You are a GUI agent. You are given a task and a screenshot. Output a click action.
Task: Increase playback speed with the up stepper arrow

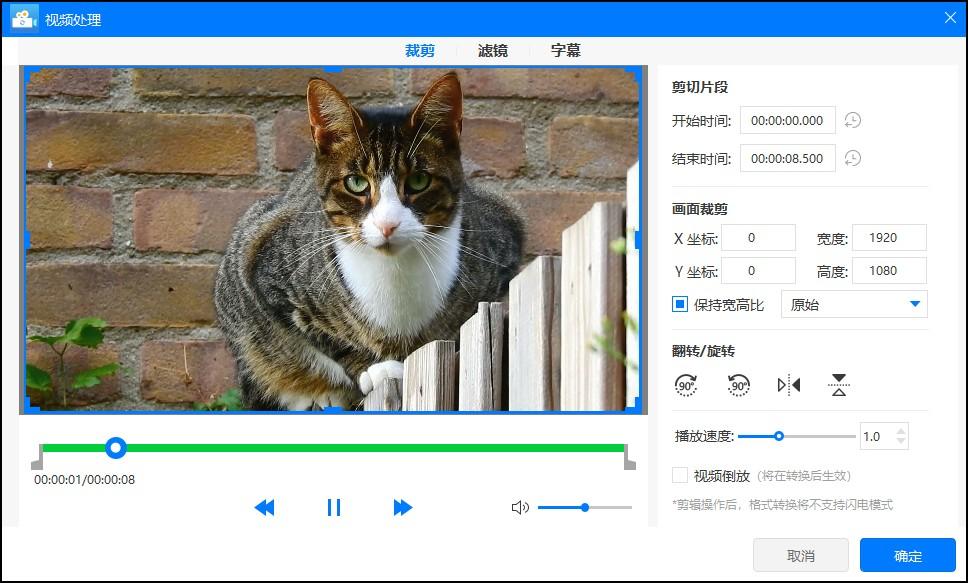pos(901,431)
